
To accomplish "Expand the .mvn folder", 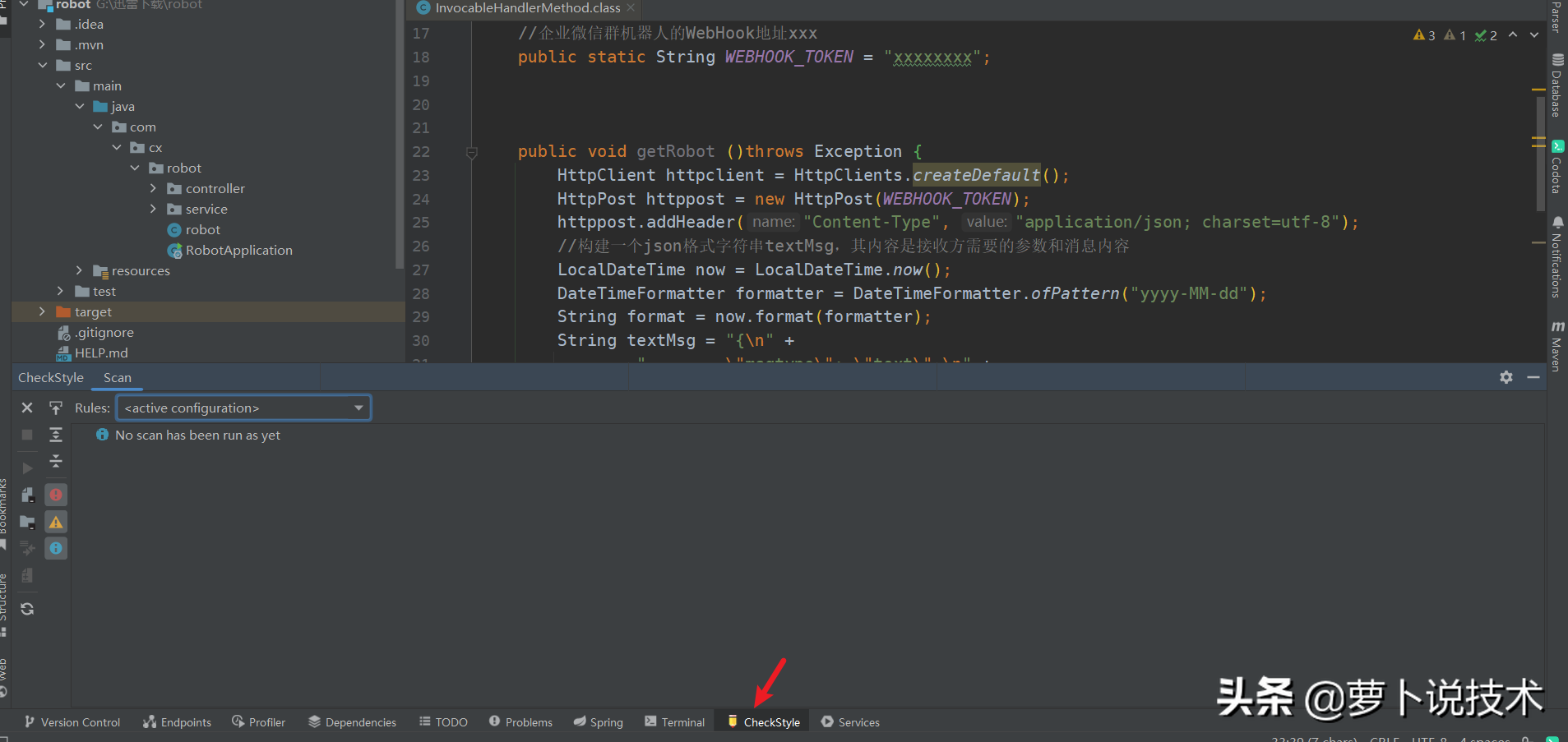I will [x=42, y=45].
